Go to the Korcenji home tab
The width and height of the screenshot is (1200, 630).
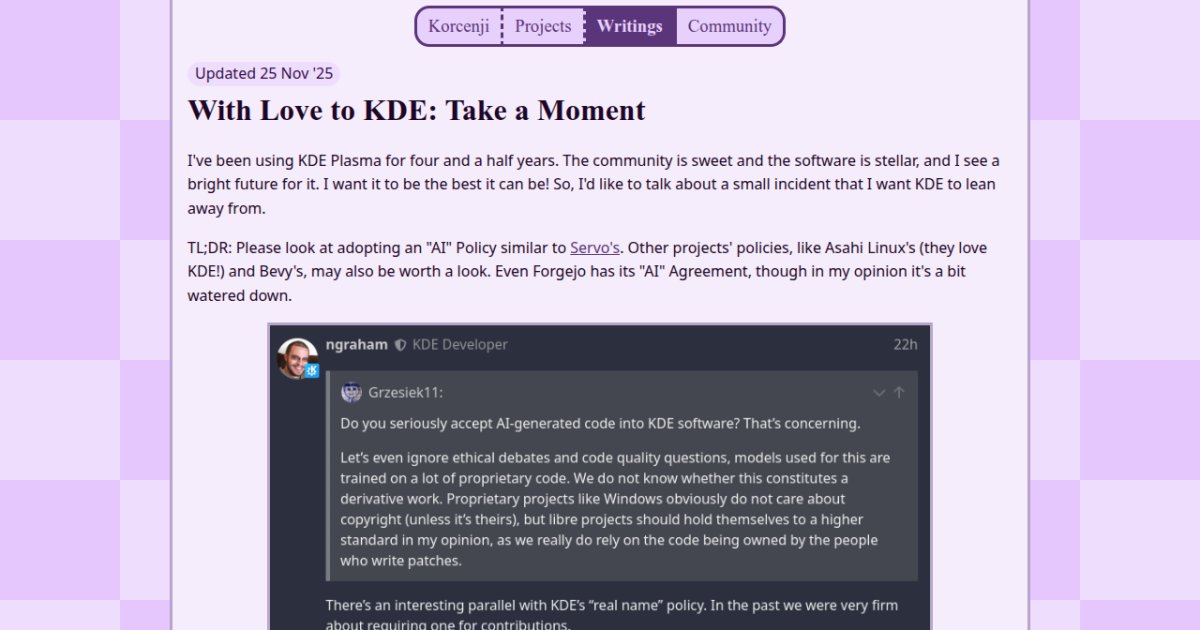459,26
